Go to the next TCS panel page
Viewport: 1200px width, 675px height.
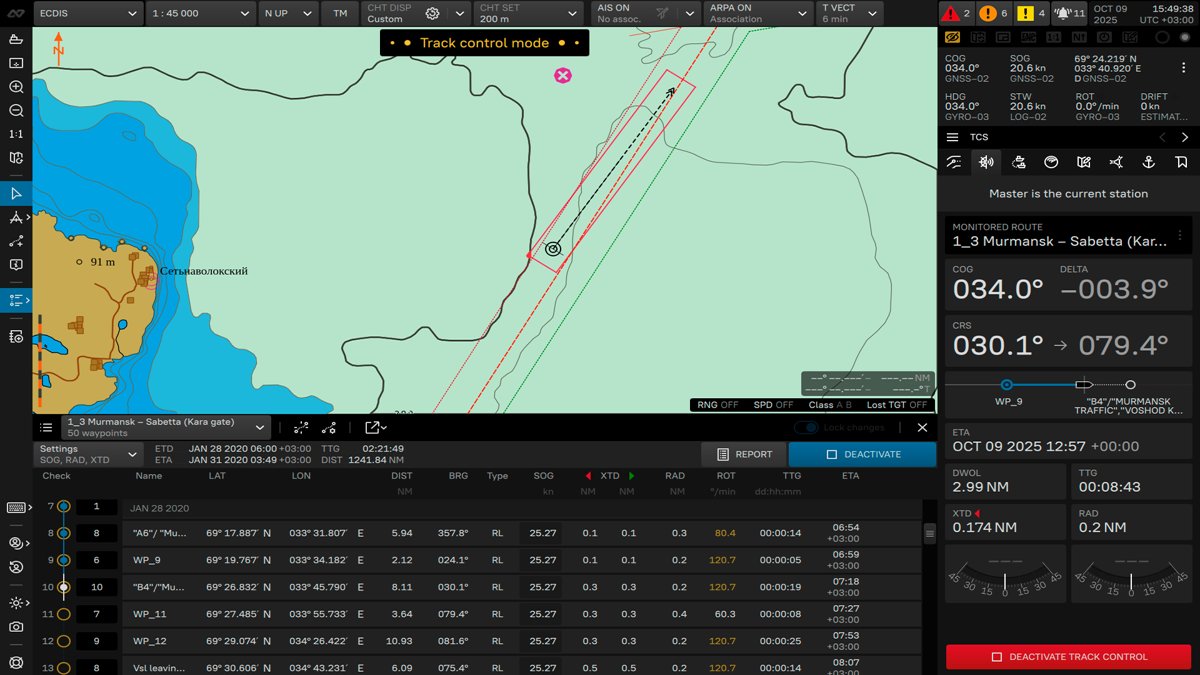click(x=1185, y=137)
